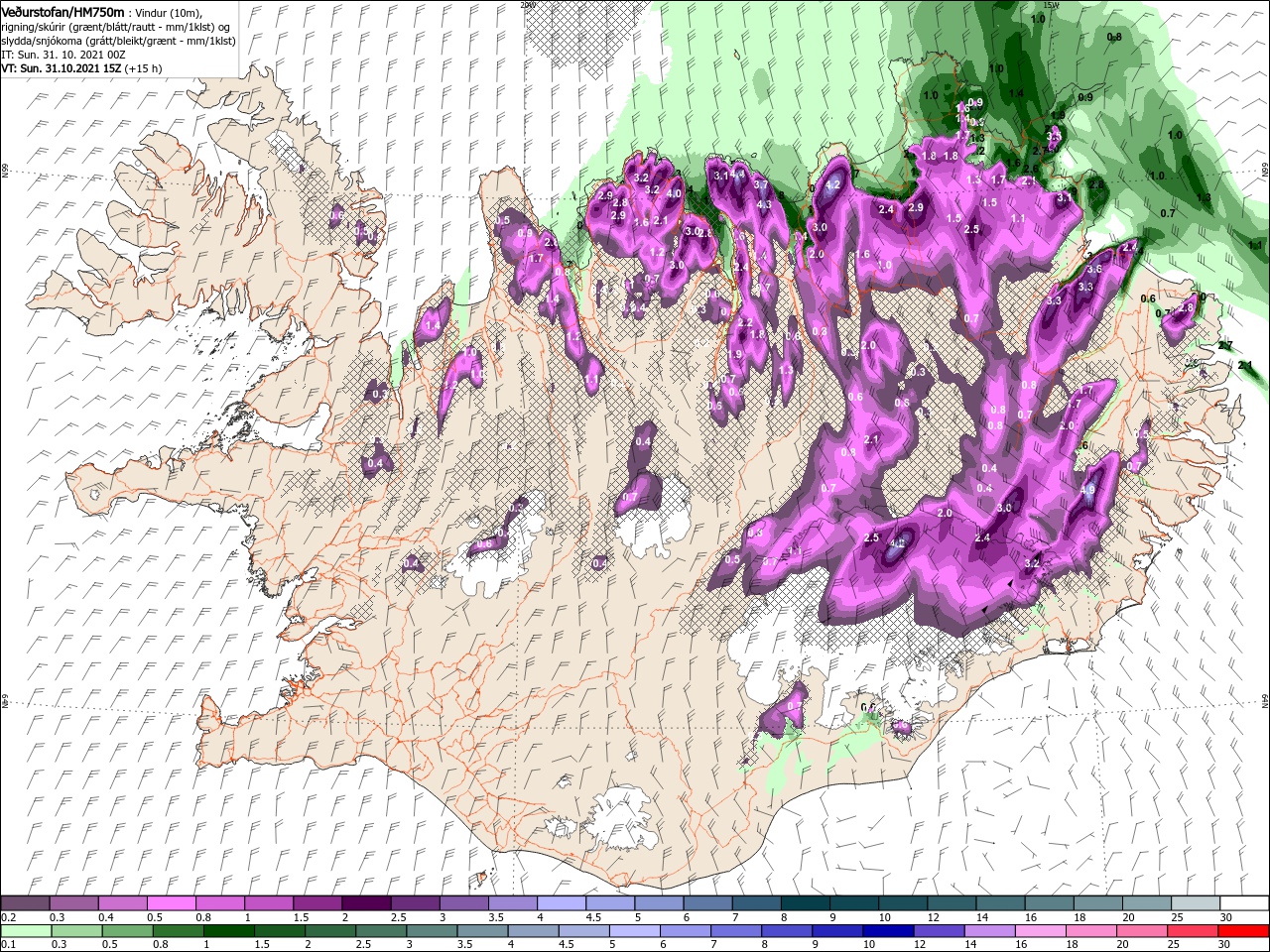This screenshot has height=952, width=1270.
Task: Pick the bright red rain swatch after 30
Action: coord(1243,931)
